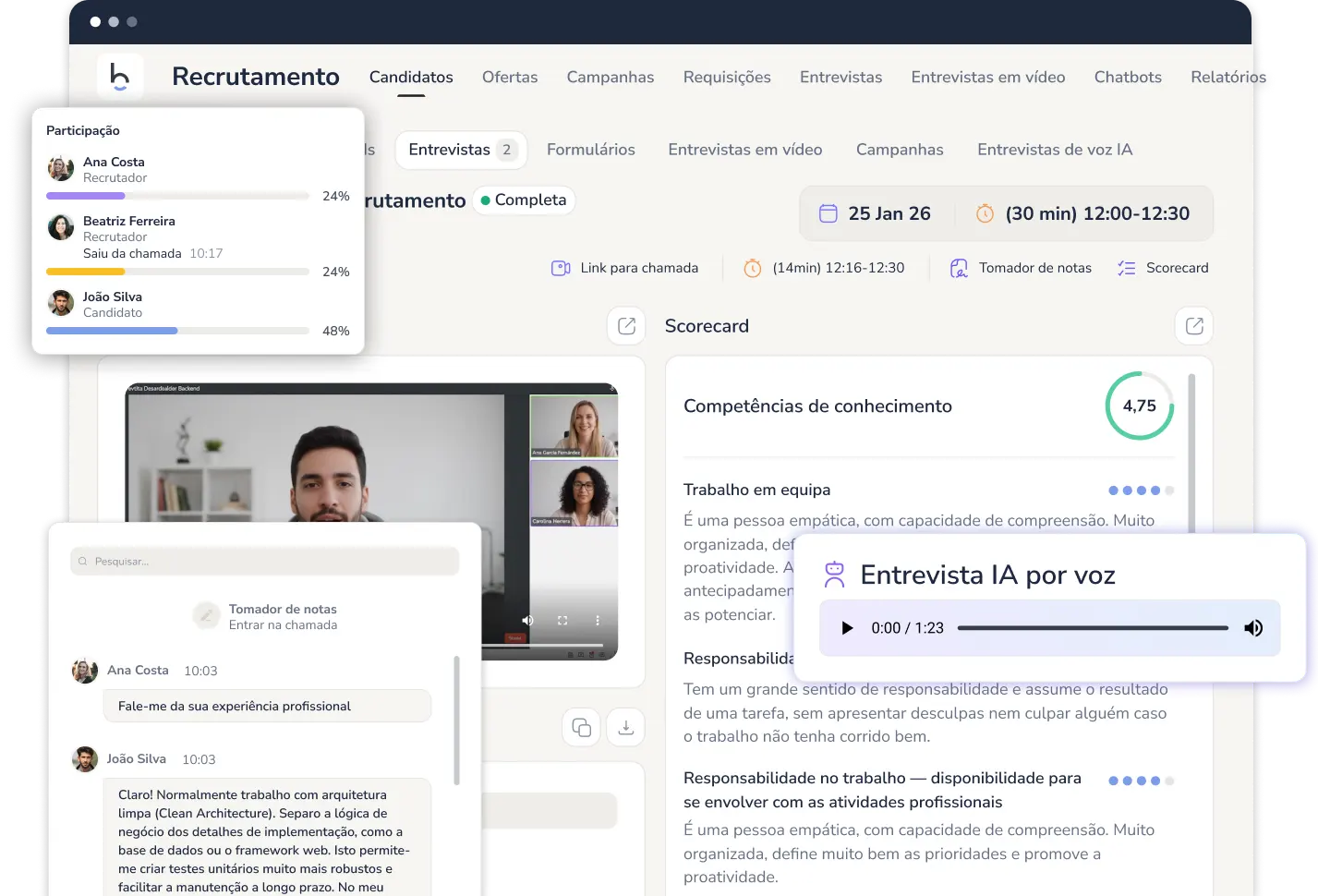1318x896 pixels.
Task: Copy the transcript with the copy icon
Action: [582, 728]
